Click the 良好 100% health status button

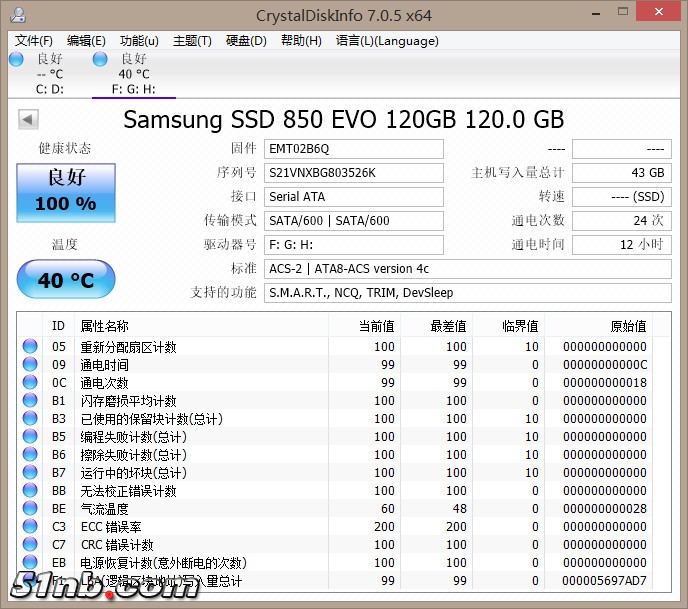pyautogui.click(x=66, y=191)
